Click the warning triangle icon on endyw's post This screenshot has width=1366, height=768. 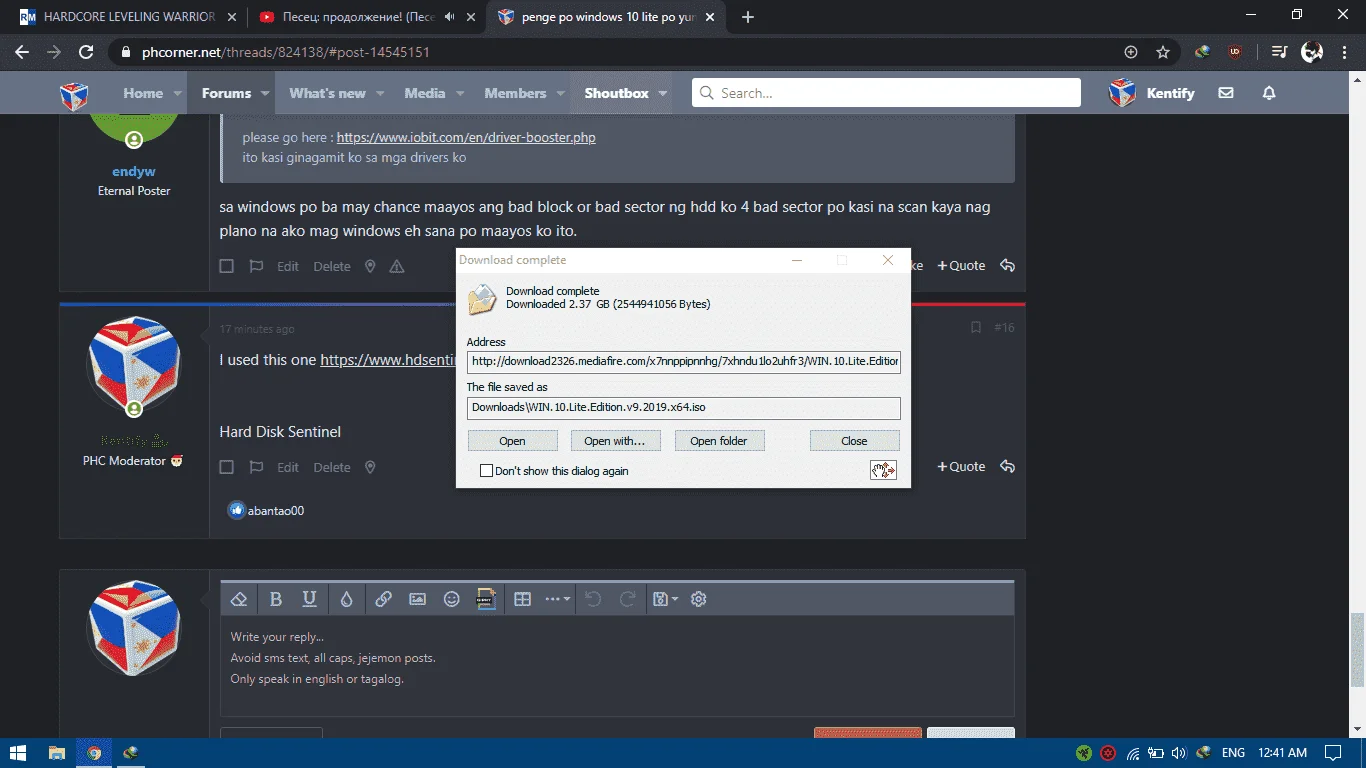click(x=397, y=266)
